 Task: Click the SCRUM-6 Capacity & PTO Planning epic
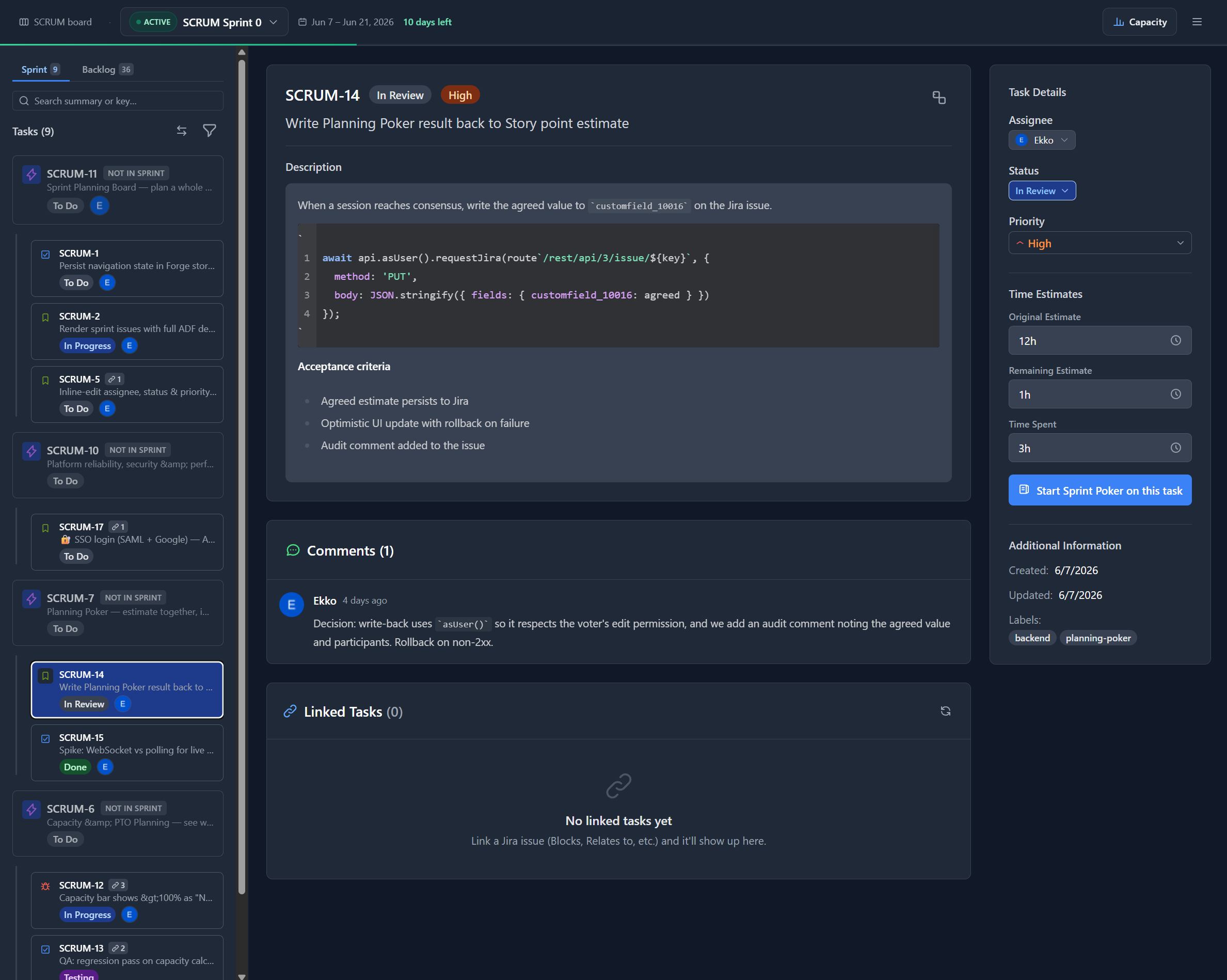pos(118,823)
